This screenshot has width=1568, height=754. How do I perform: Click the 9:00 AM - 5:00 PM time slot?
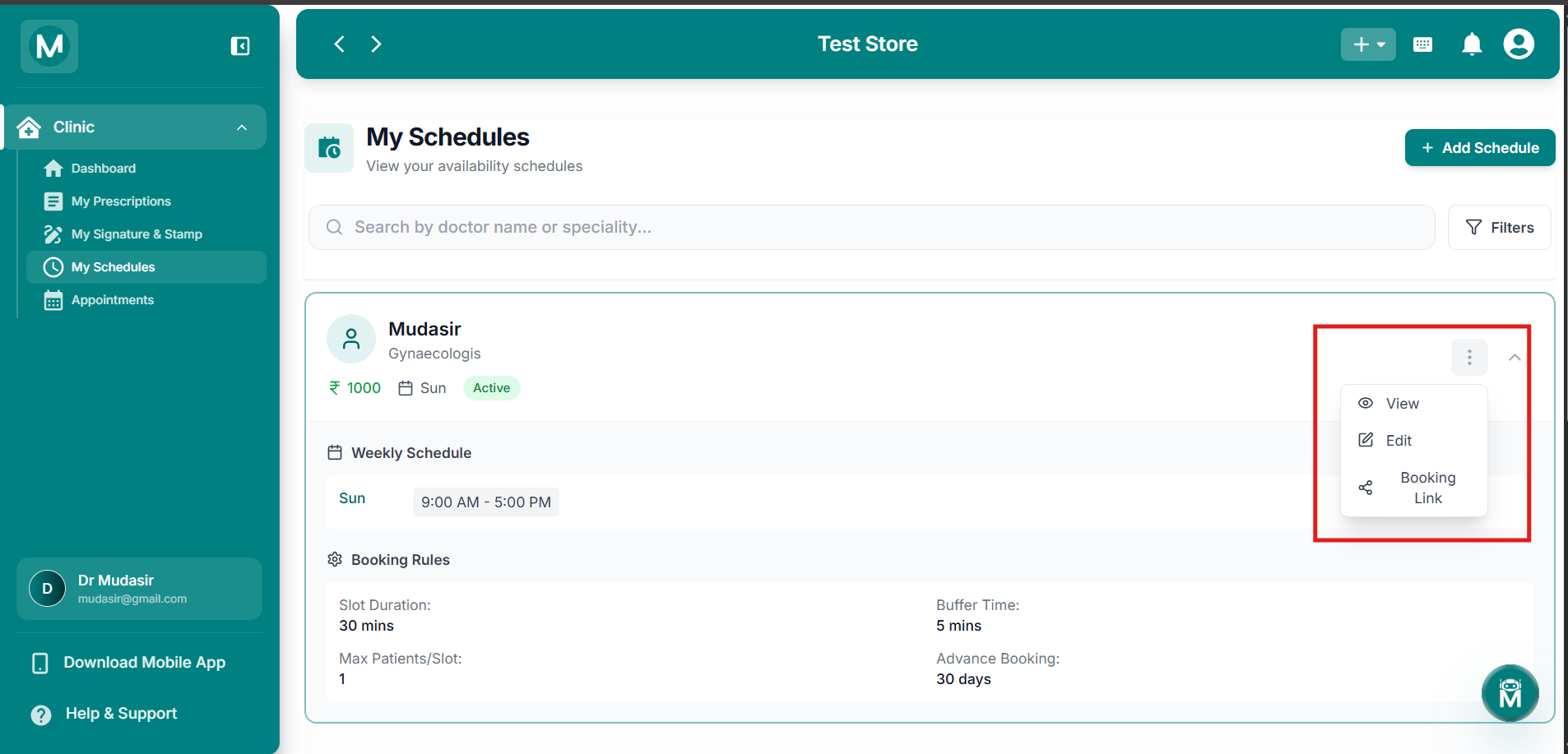tap(486, 502)
